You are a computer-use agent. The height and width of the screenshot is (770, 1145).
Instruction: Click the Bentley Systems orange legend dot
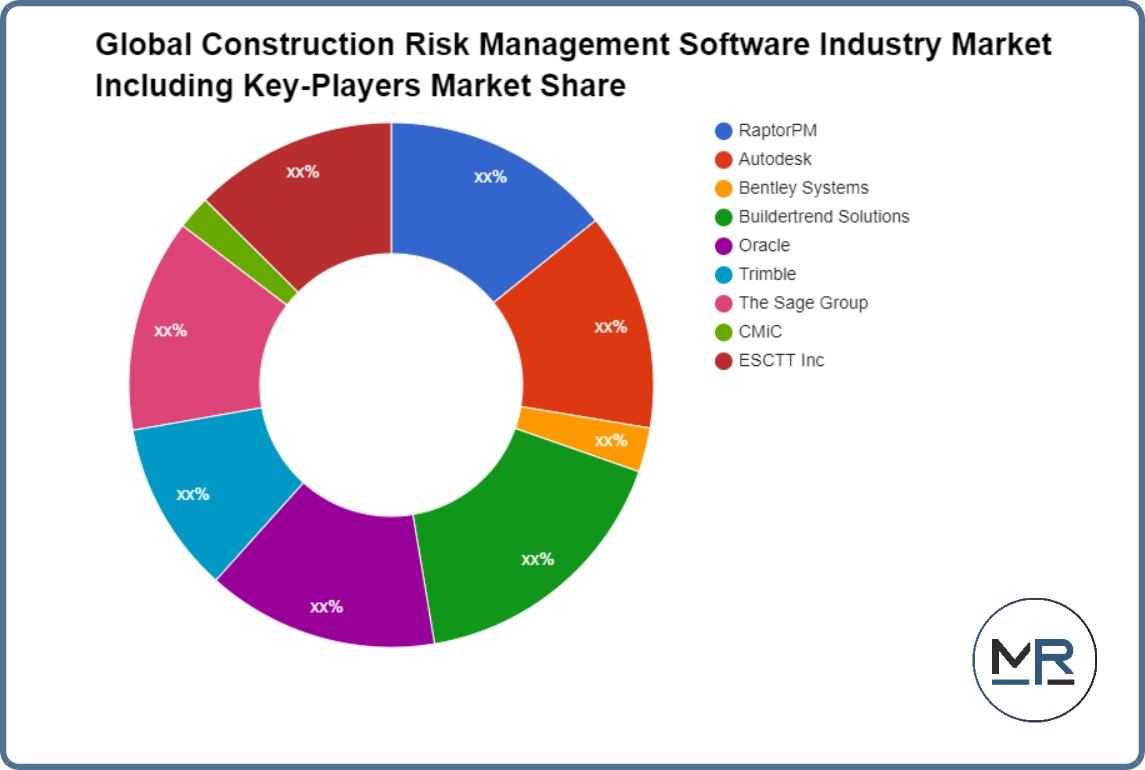pos(723,188)
